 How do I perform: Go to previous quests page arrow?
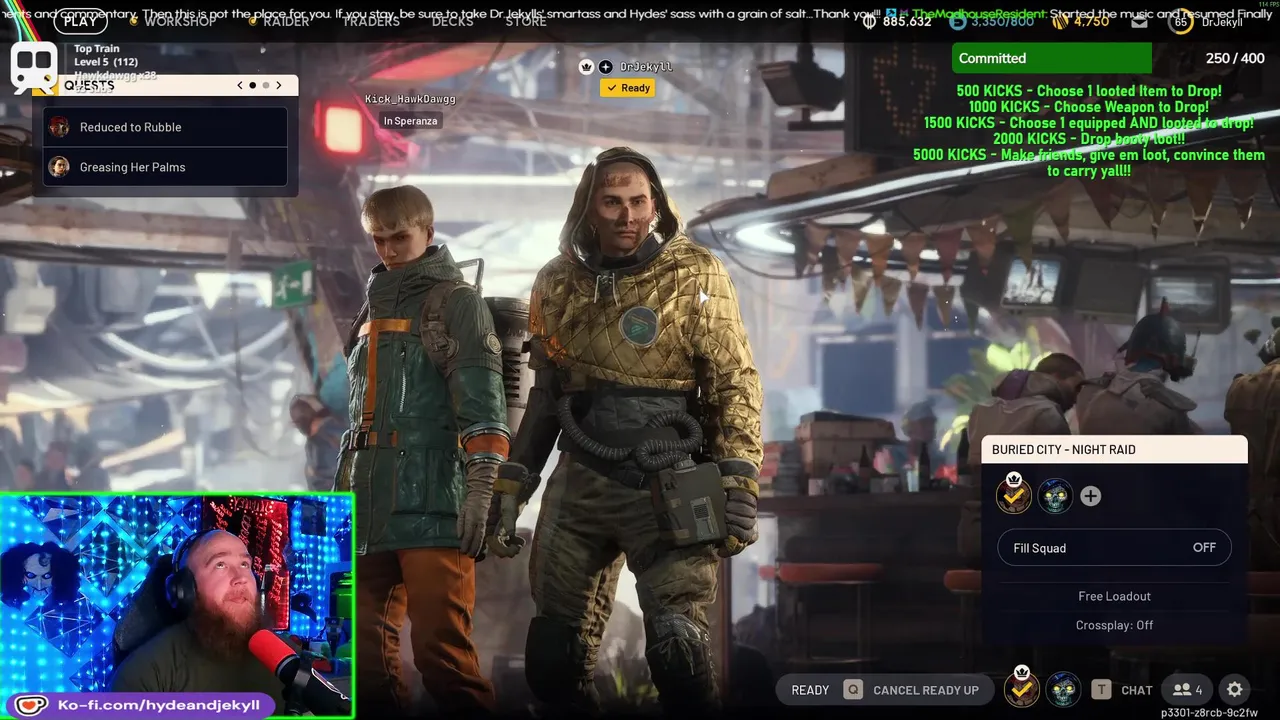(x=240, y=85)
